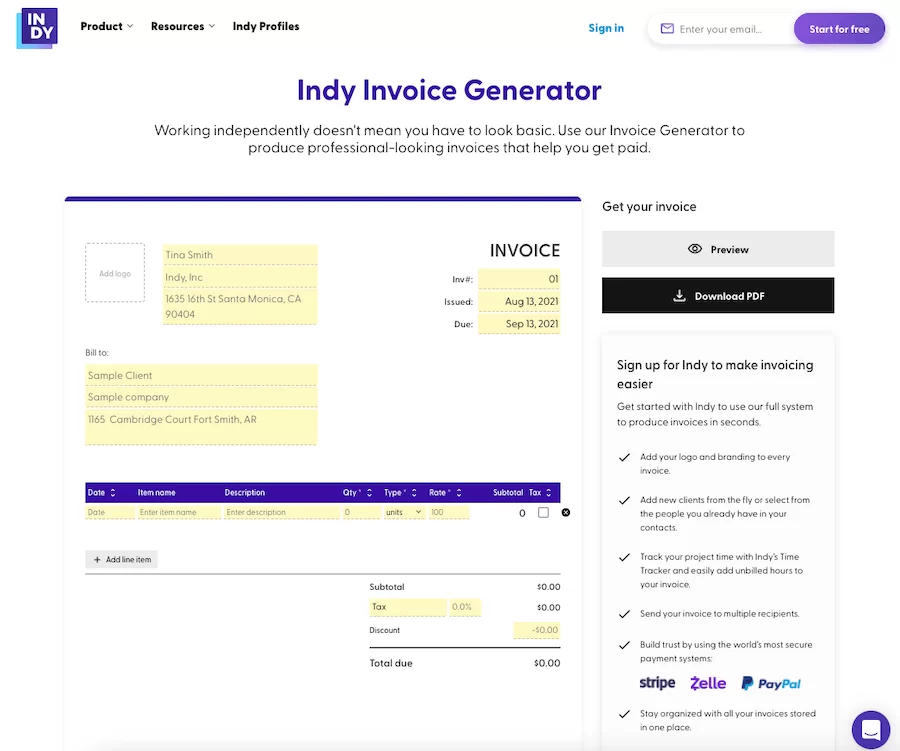This screenshot has width=900, height=751.
Task: Change the Due date Sep 13, 2021
Action: pos(519,324)
